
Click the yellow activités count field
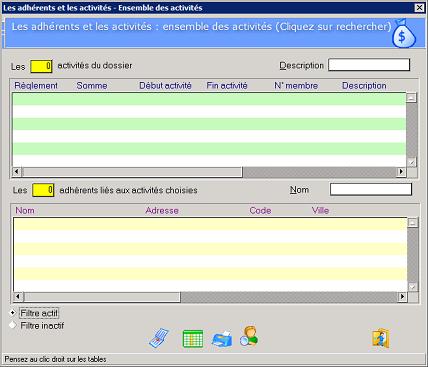click(41, 66)
